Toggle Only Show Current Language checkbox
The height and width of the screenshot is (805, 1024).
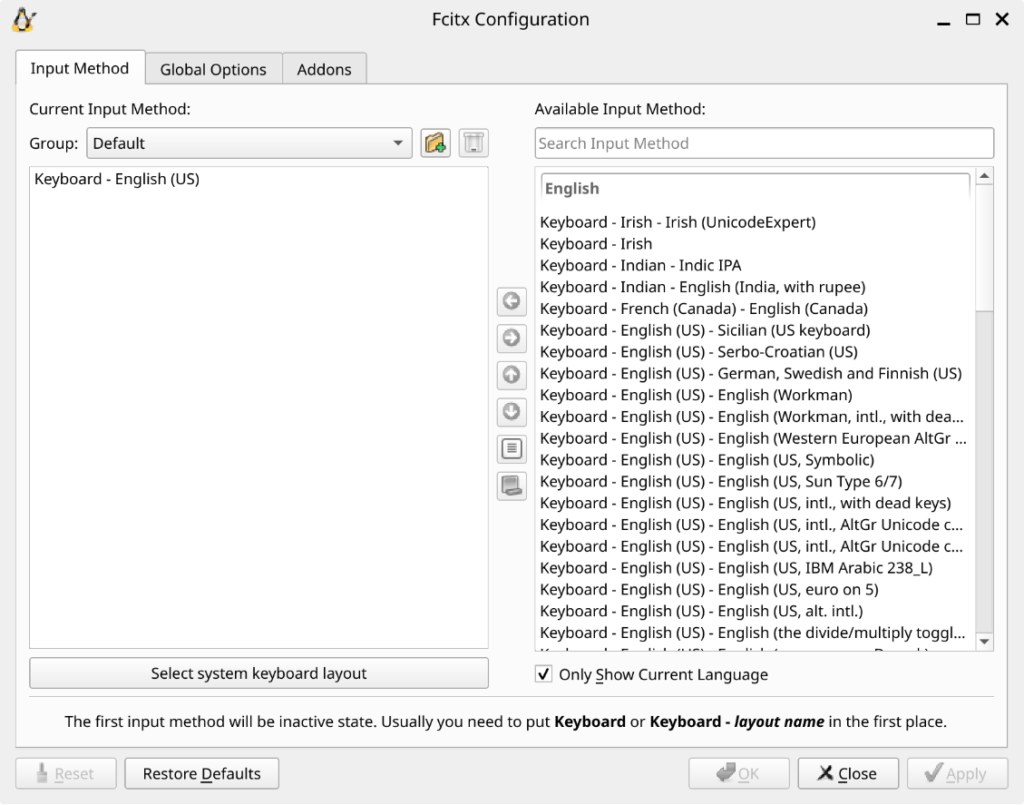tap(544, 674)
